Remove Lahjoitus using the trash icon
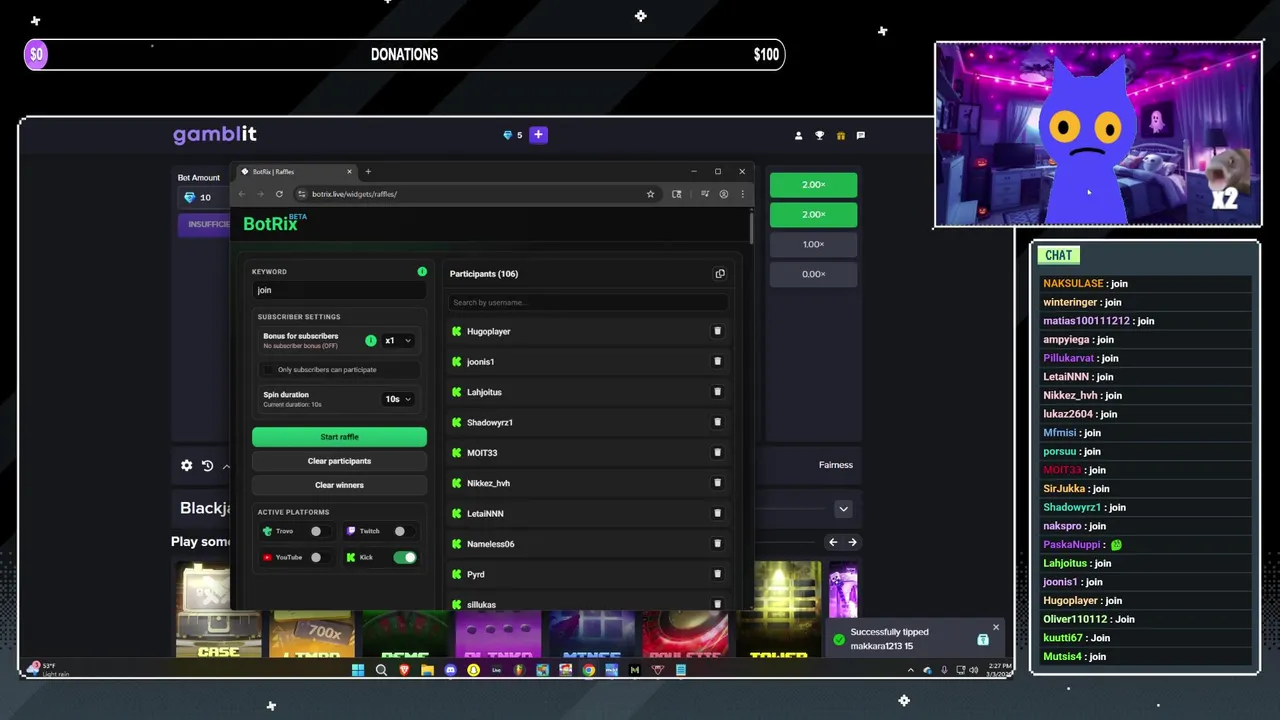Screen dimensions: 1280x720 pos(717,392)
